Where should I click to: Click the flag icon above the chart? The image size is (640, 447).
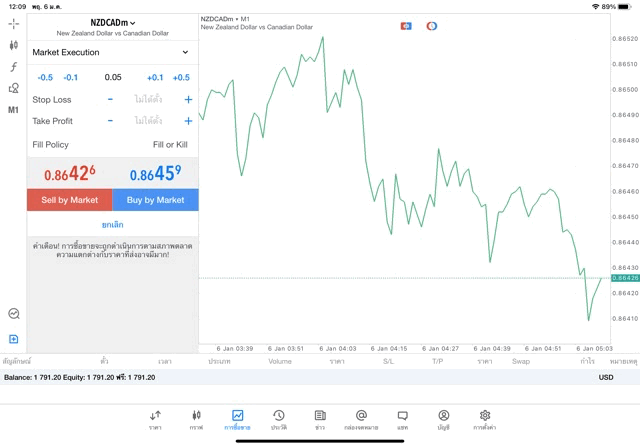click(406, 26)
